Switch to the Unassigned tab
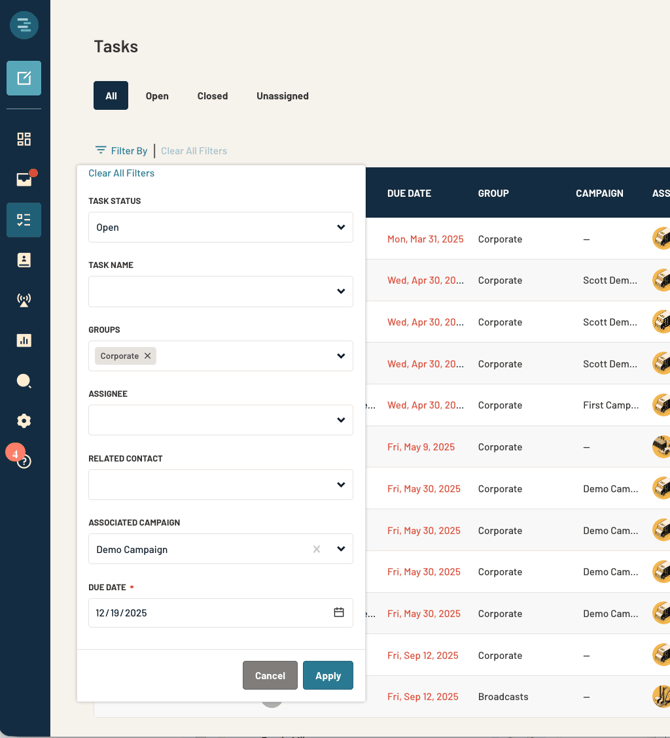This screenshot has width=670, height=738. pos(282,96)
